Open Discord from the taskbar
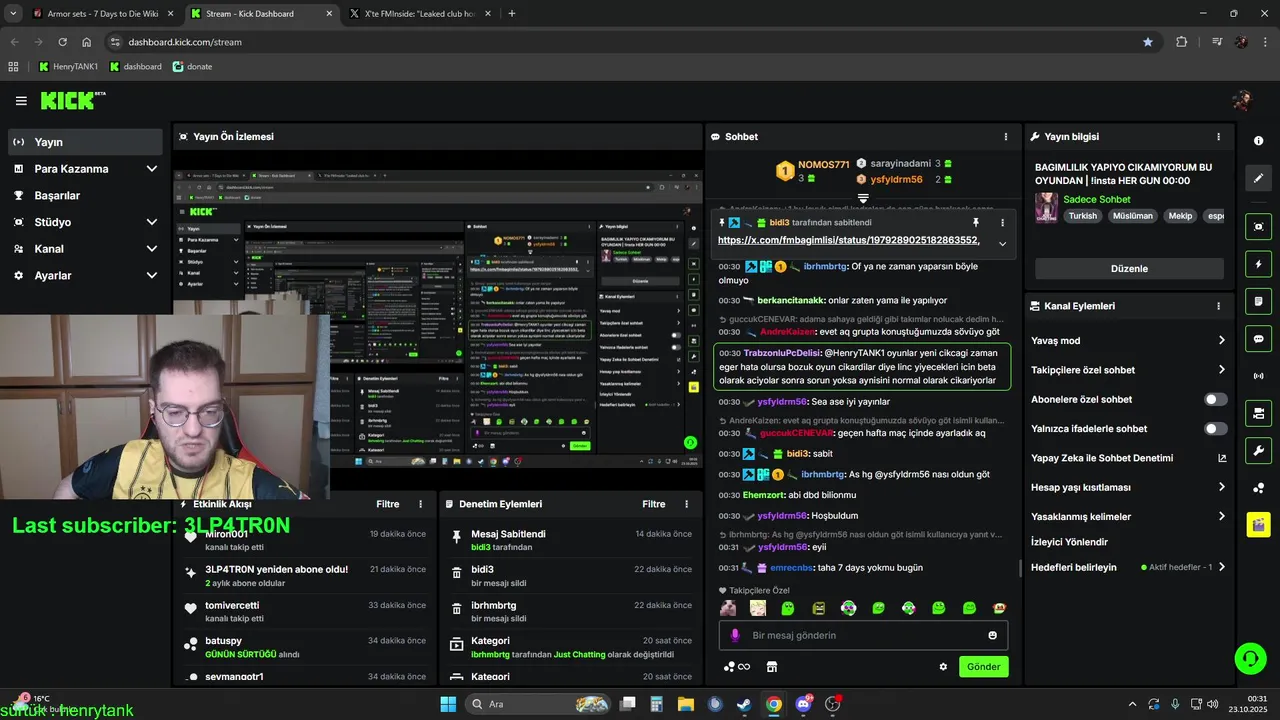The image size is (1280, 720). (803, 704)
